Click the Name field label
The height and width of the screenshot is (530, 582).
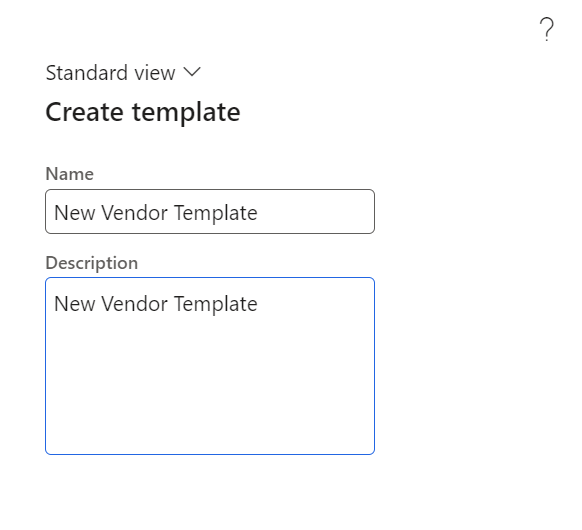click(69, 174)
